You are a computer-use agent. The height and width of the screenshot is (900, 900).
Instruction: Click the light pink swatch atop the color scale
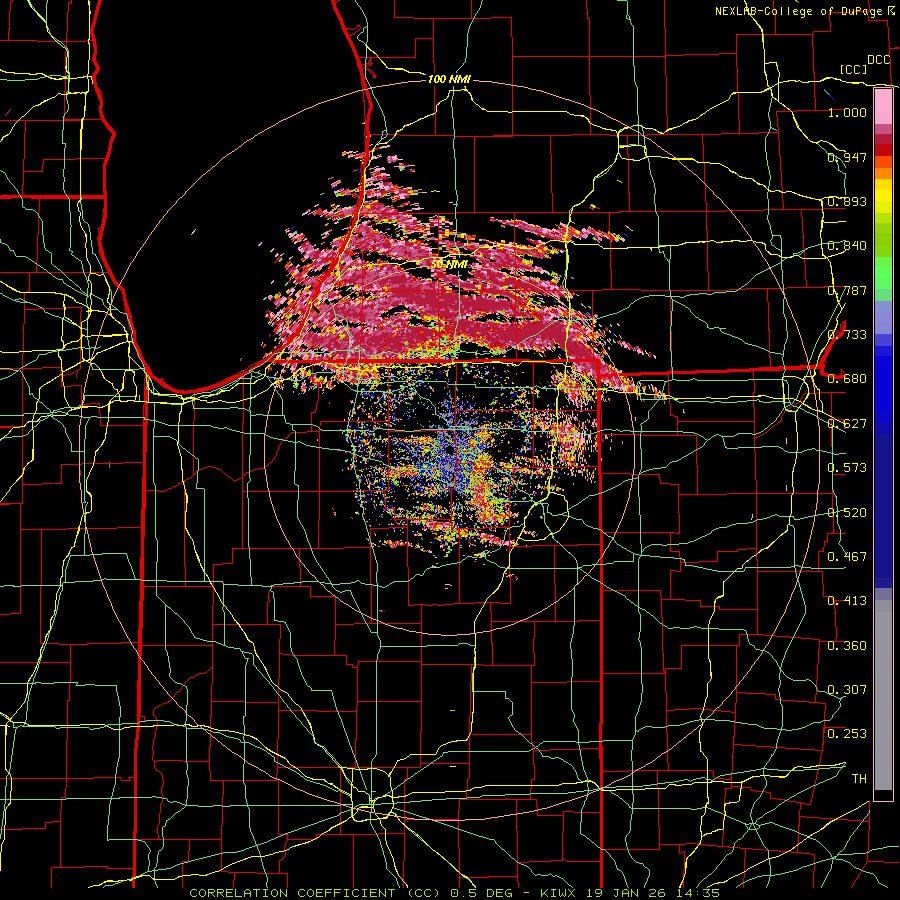point(883,106)
